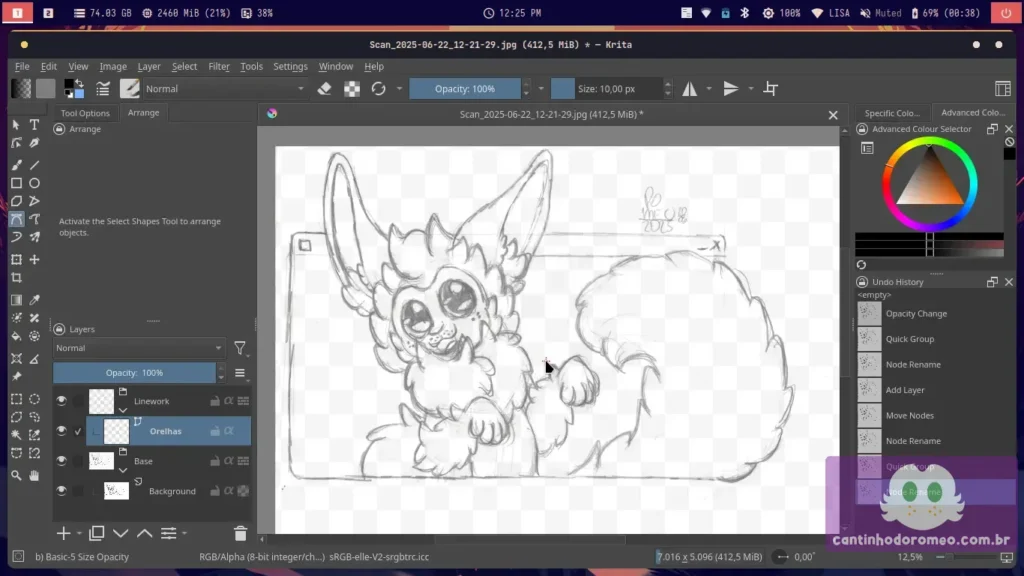Open the layer properties arrow menu
Viewport: 1024px width, 576px height.
[185, 534]
